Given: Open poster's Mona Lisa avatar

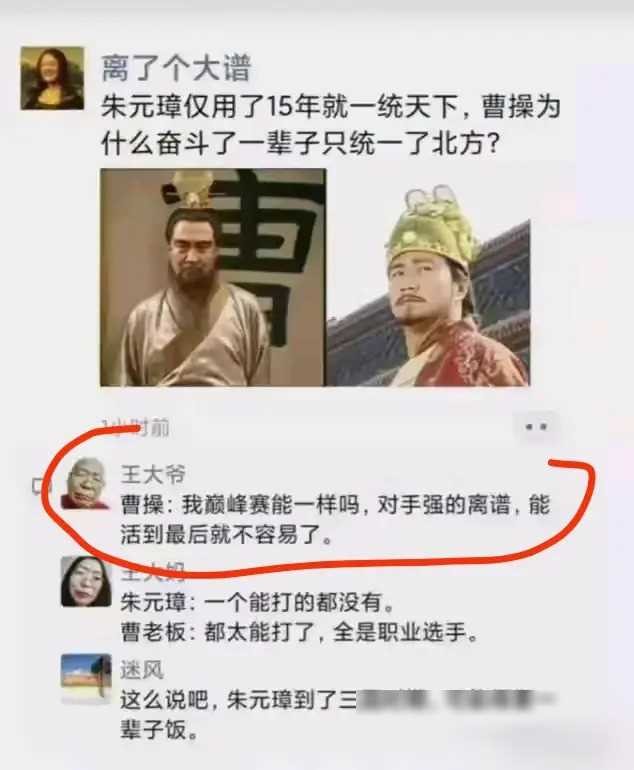Looking at the screenshot, I should pos(52,78).
